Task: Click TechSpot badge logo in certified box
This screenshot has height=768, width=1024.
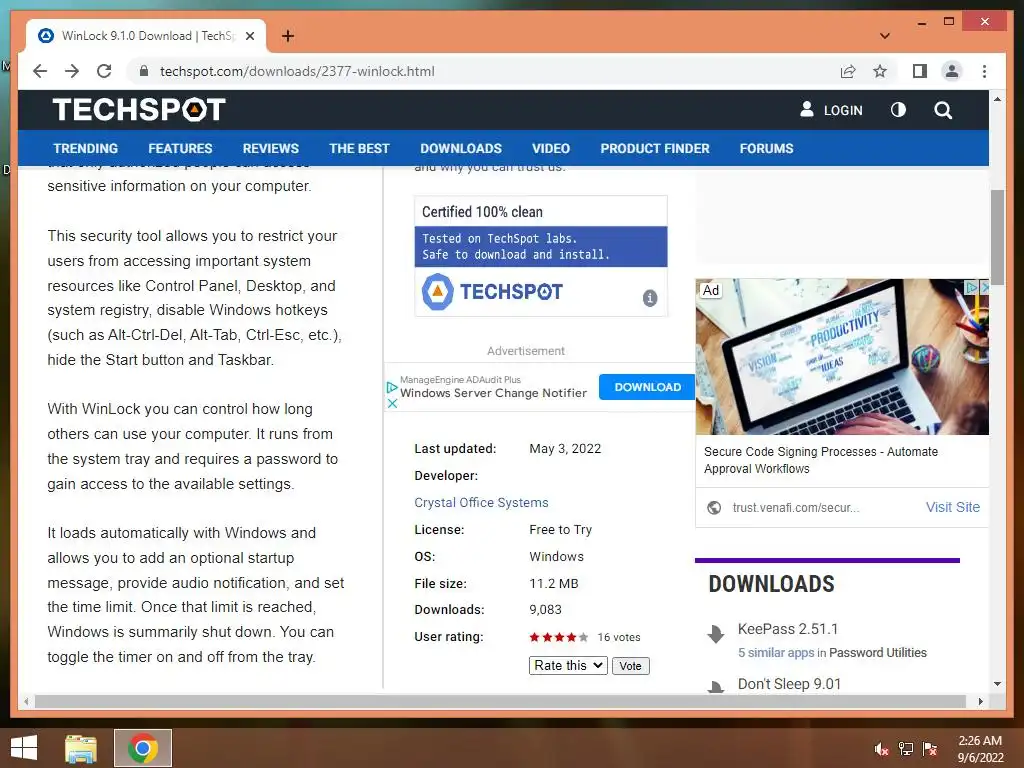Action: point(492,291)
